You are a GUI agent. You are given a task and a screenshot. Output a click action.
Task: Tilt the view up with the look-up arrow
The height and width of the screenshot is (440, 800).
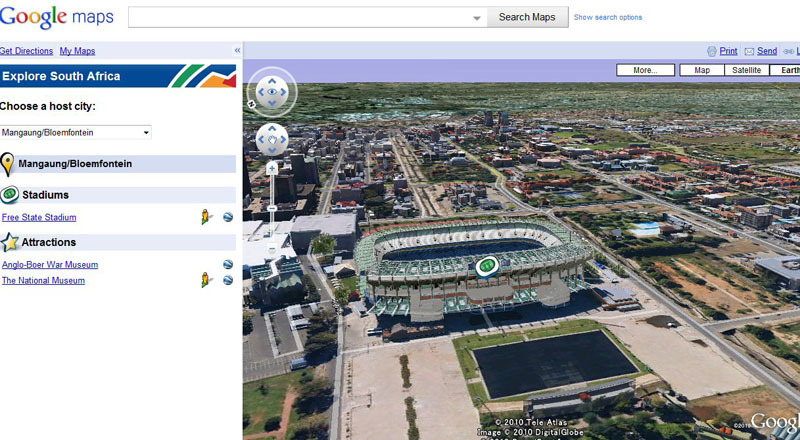[272, 81]
